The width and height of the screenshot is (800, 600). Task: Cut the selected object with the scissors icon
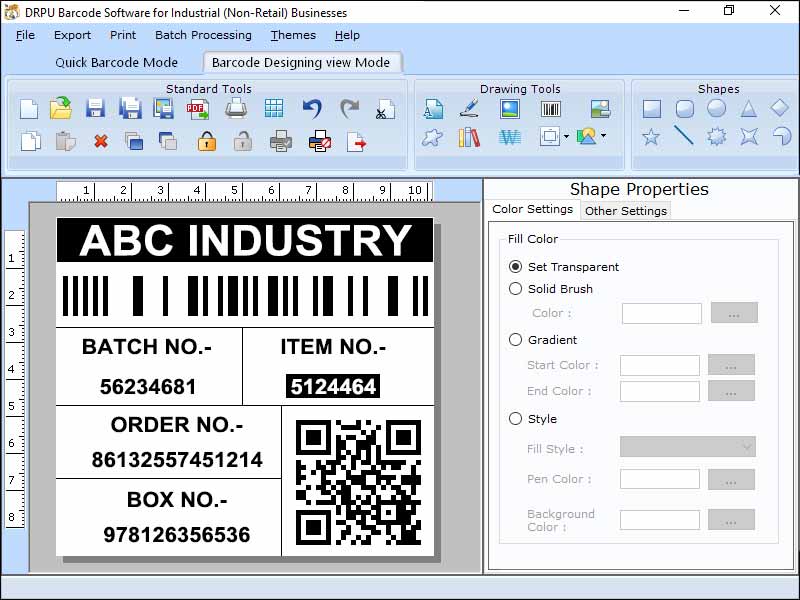[385, 109]
